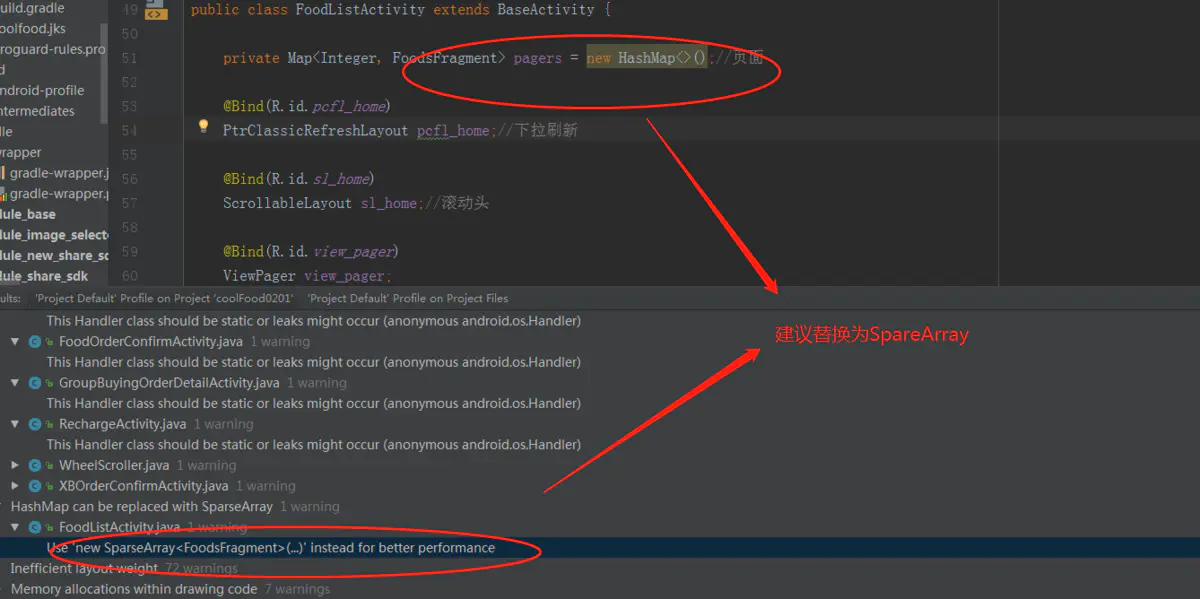This screenshot has height=599, width=1200.
Task: Select RechargeActivity.java in inspection results
Action: [122, 424]
